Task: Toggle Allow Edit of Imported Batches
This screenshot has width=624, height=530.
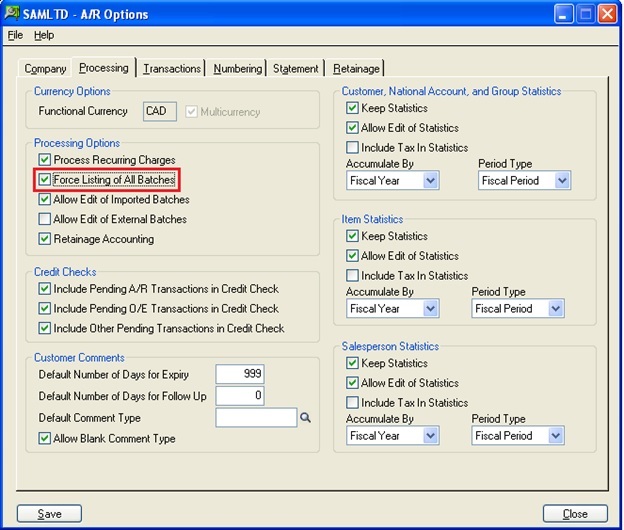Action: [x=45, y=199]
